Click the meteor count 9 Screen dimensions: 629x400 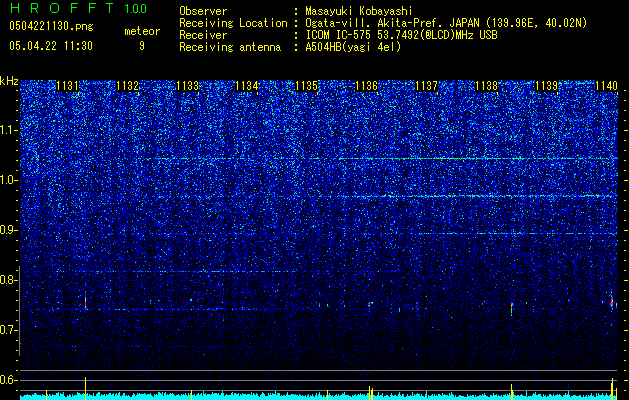click(x=142, y=46)
